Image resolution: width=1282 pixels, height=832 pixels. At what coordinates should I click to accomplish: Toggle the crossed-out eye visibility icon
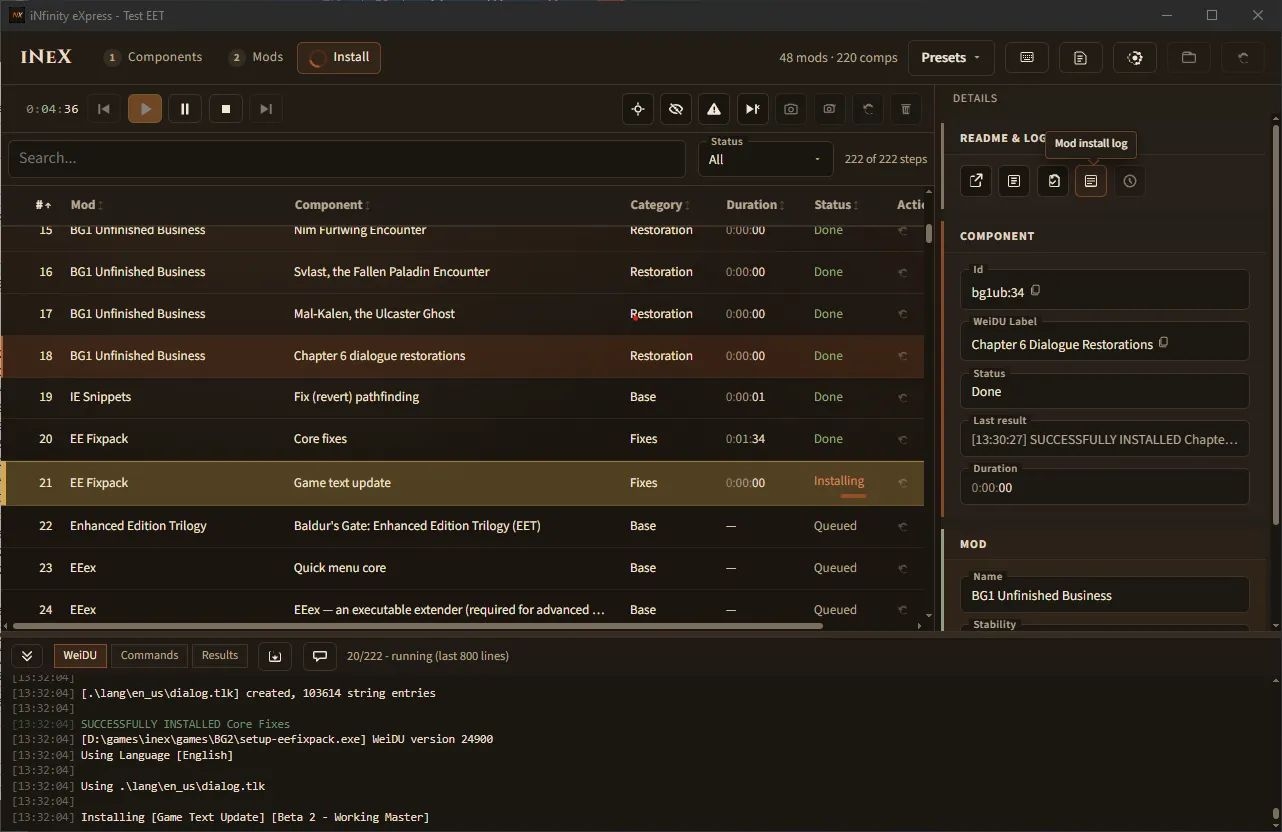pyautogui.click(x=676, y=109)
